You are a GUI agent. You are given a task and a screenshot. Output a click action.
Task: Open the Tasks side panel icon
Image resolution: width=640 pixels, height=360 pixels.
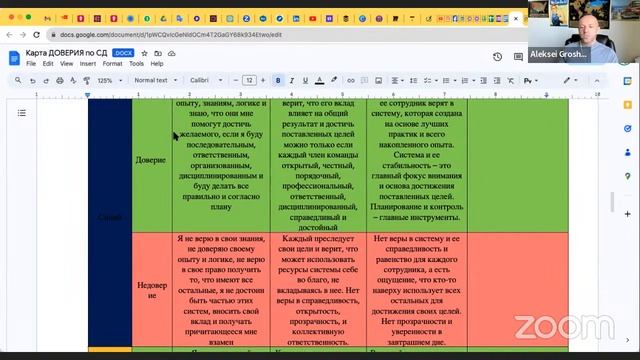[628, 129]
